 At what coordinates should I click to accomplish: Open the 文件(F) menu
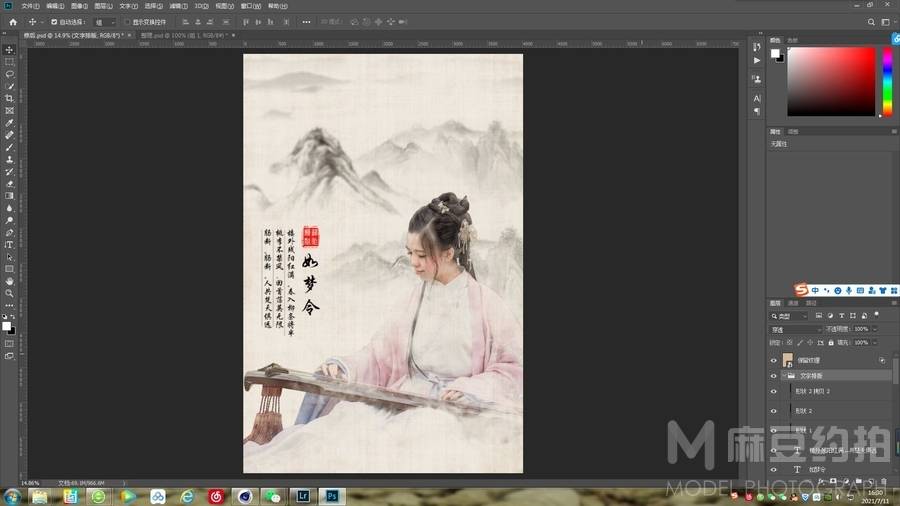[x=30, y=6]
